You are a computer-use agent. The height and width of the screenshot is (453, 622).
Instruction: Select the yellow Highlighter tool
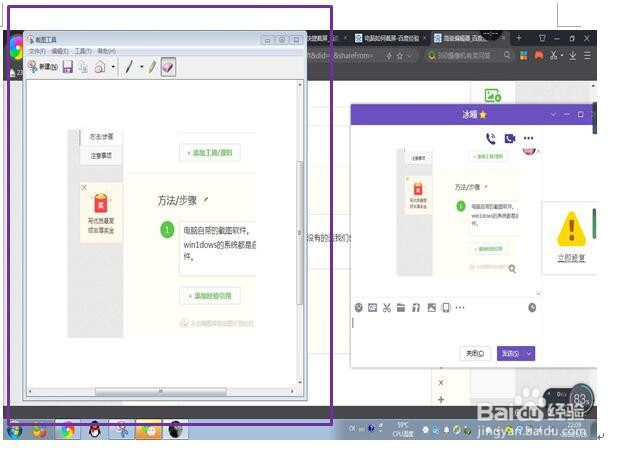click(152, 67)
